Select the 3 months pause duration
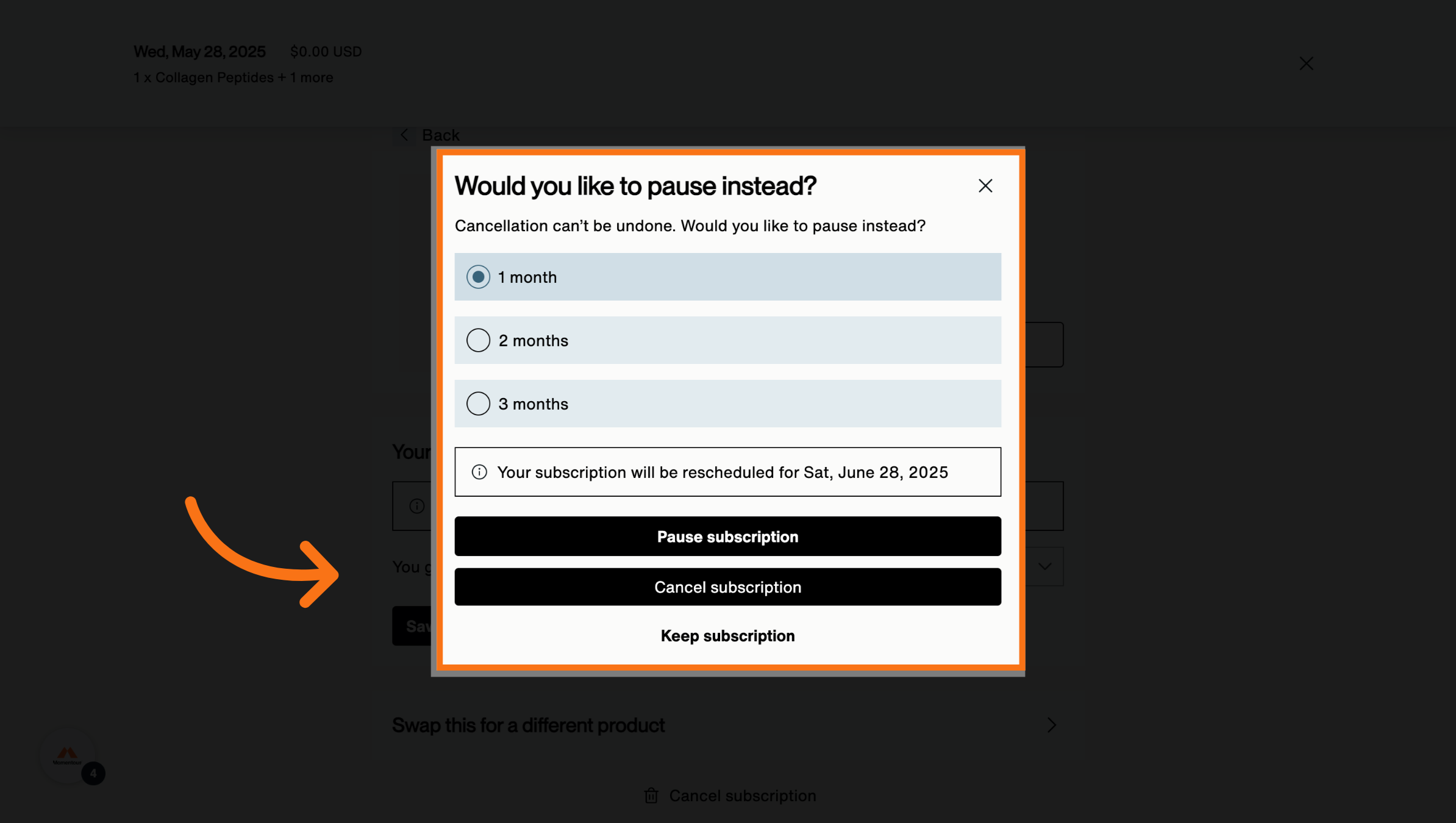 [479, 404]
